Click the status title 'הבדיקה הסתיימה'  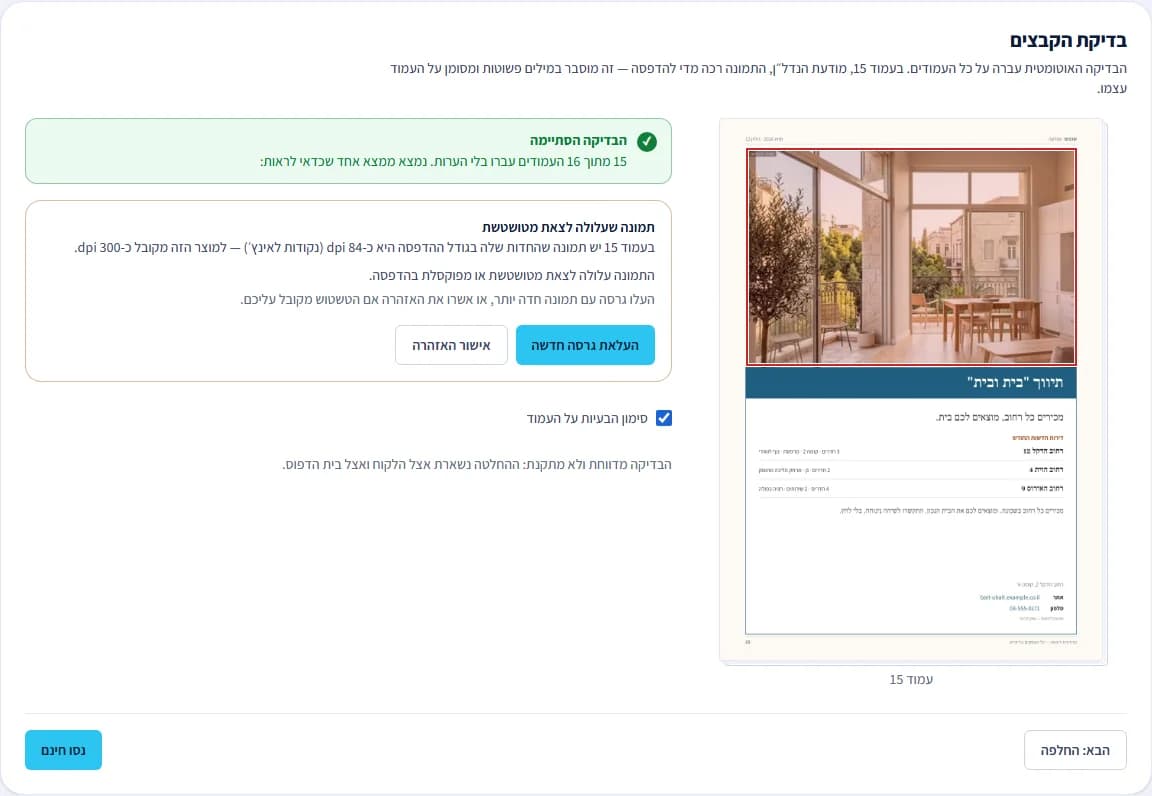[x=578, y=140]
